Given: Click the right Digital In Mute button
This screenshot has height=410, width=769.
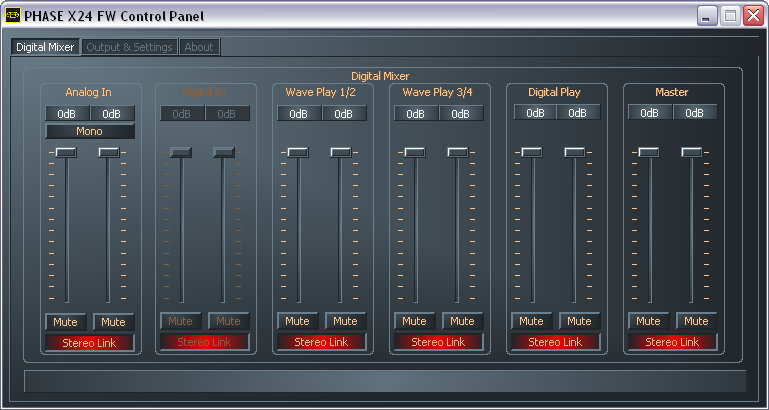Looking at the screenshot, I should 229,321.
